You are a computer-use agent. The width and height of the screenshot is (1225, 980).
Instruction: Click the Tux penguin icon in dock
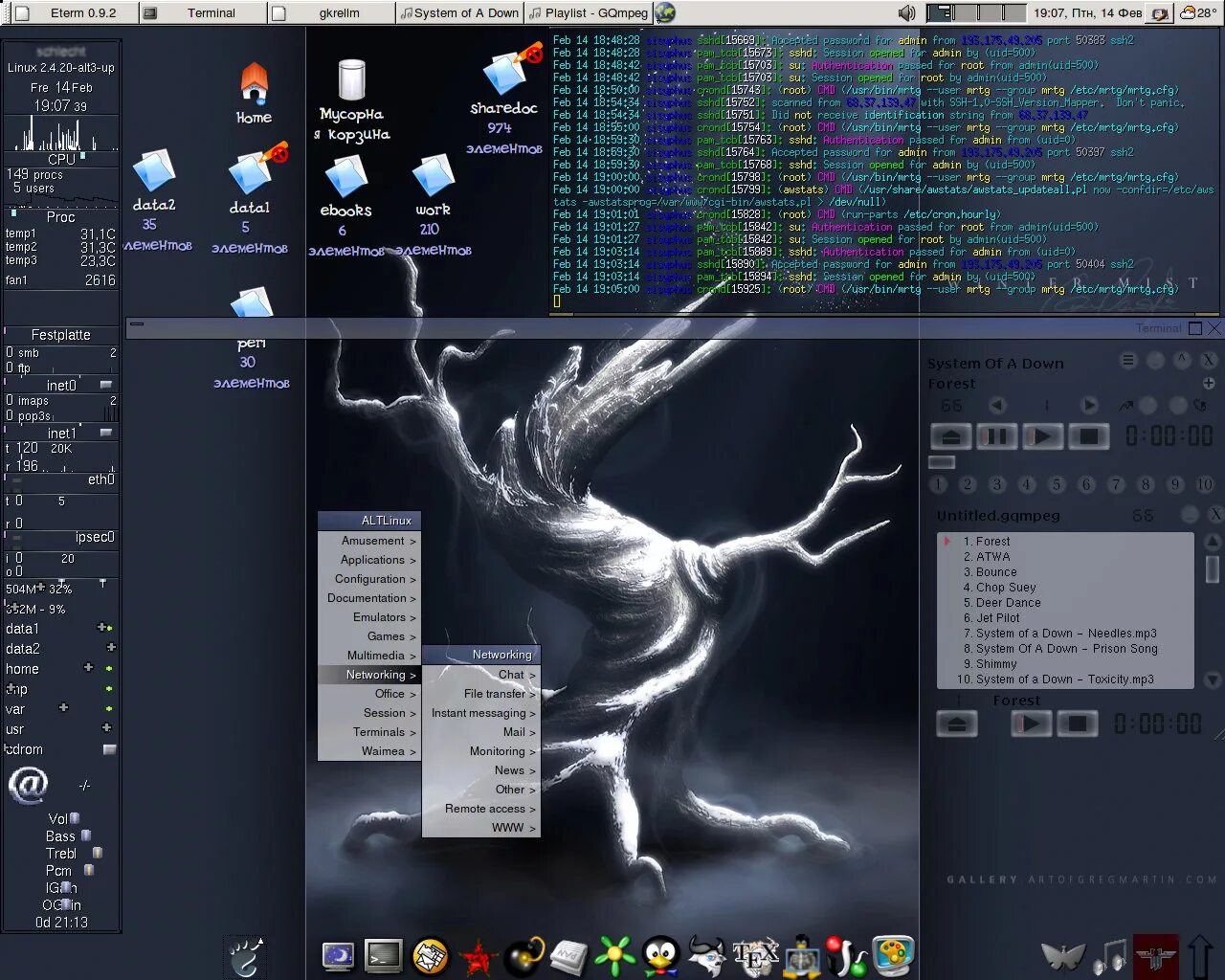pos(660,956)
